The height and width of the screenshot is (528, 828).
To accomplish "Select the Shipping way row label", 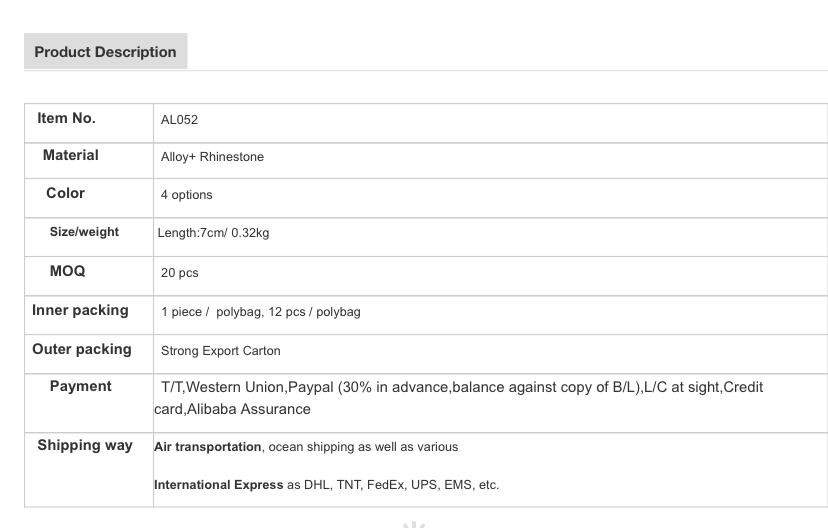I will pos(85,446).
